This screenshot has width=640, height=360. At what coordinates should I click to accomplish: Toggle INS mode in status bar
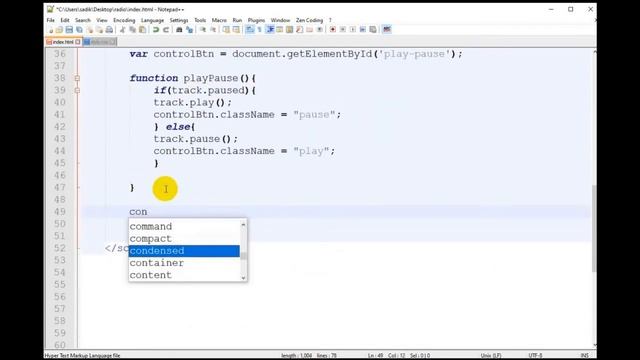coord(584,356)
